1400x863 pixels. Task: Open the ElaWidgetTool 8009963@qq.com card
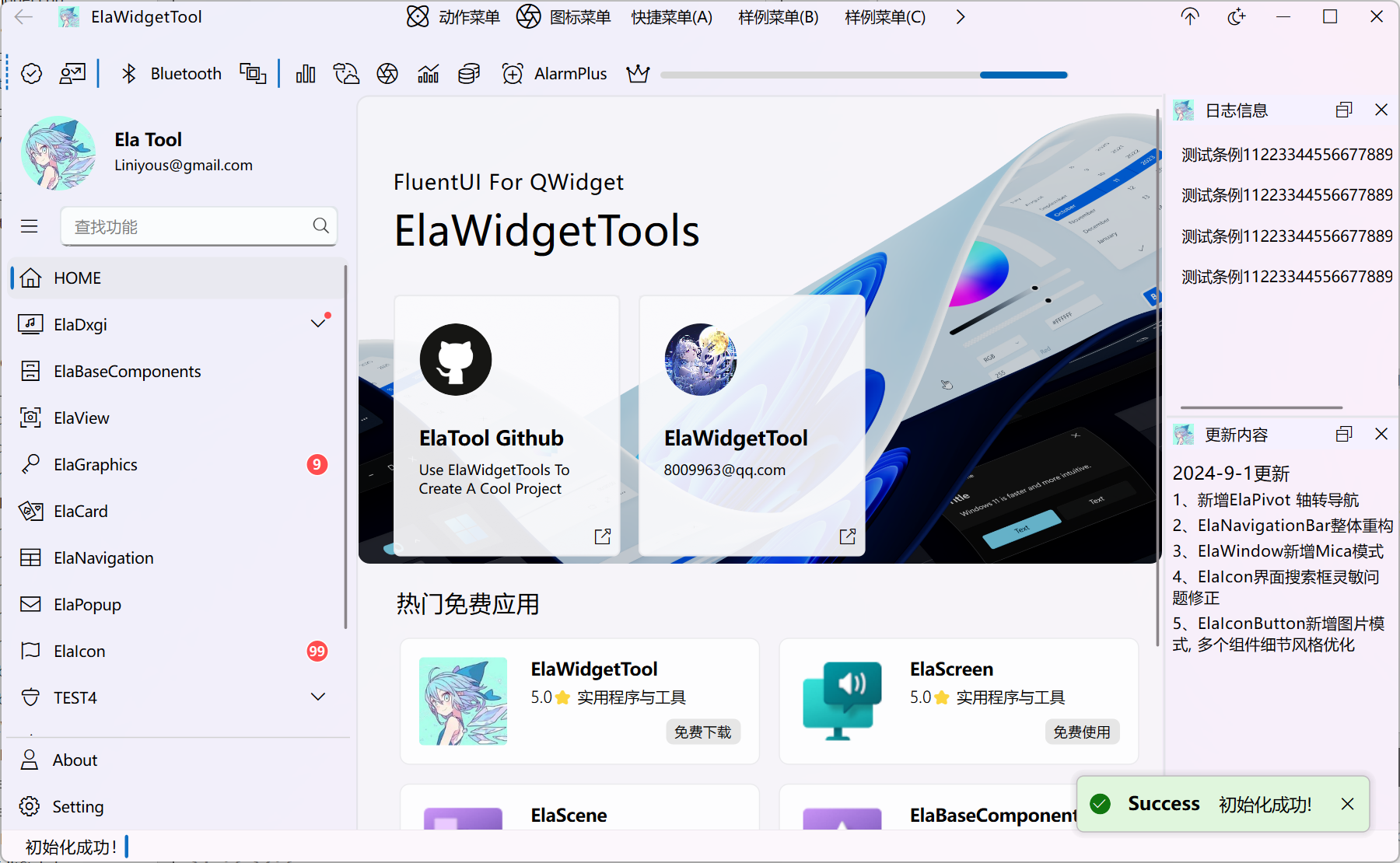[752, 425]
